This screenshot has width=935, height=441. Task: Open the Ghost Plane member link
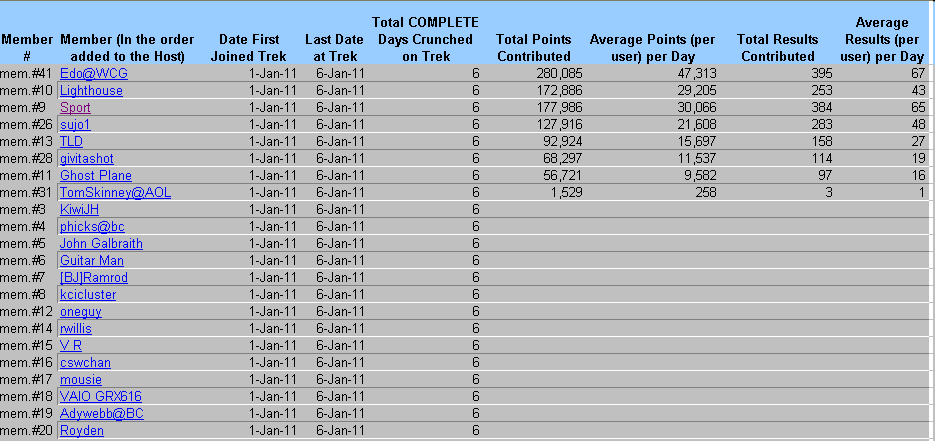click(95, 176)
